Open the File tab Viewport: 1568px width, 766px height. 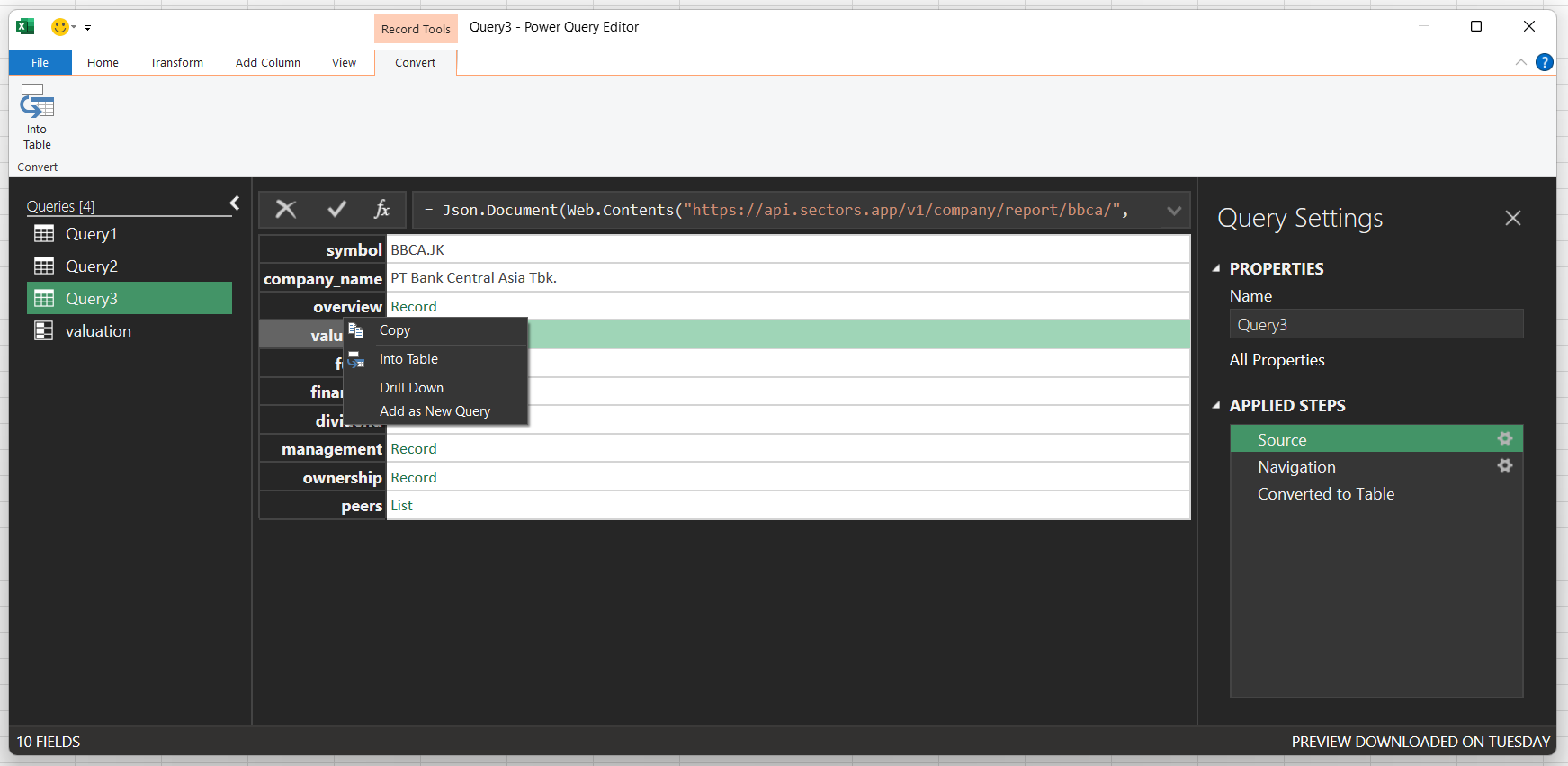40,62
